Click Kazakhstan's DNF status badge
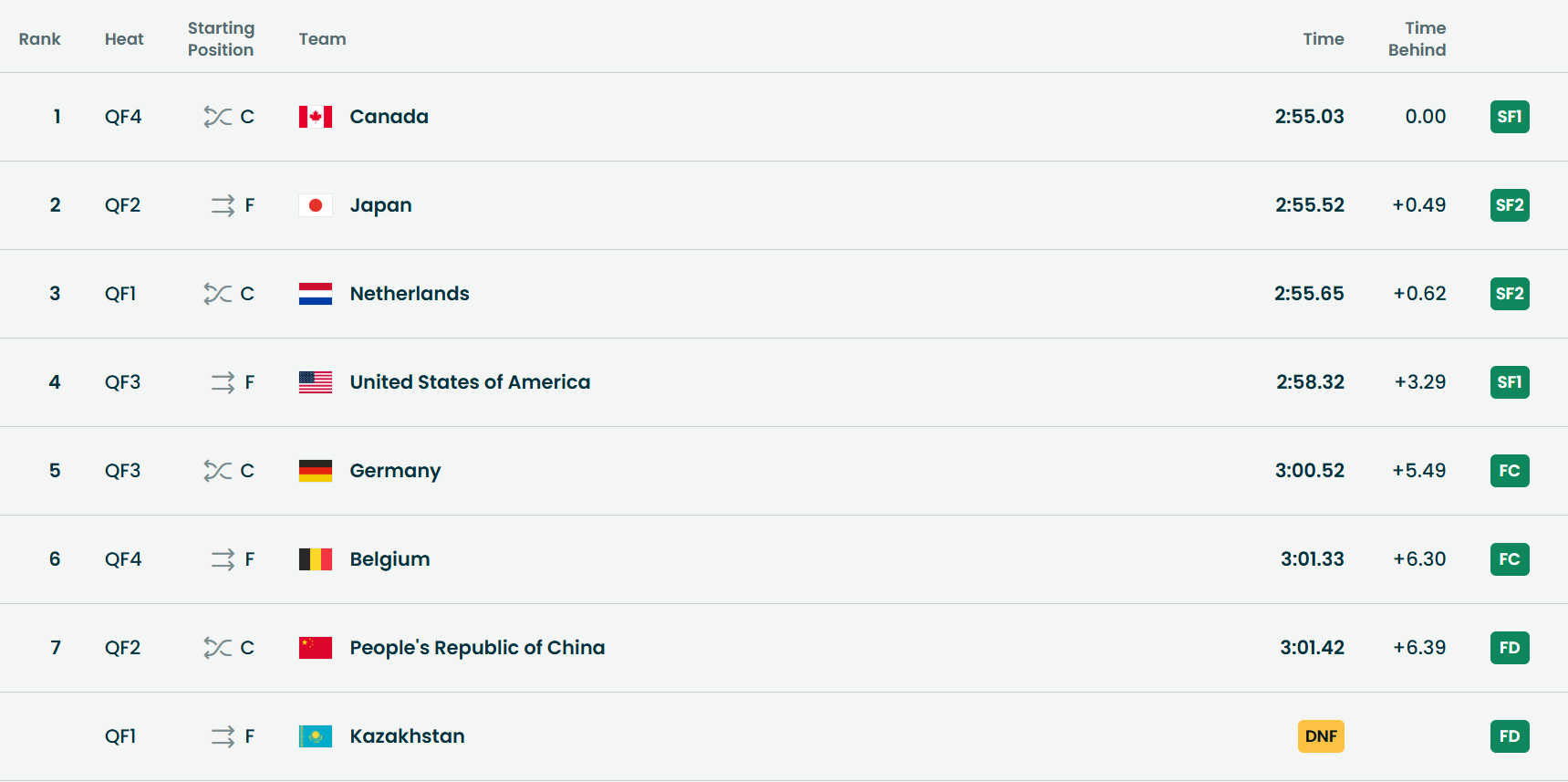Screen dimensions: 1568x782 (1321, 736)
